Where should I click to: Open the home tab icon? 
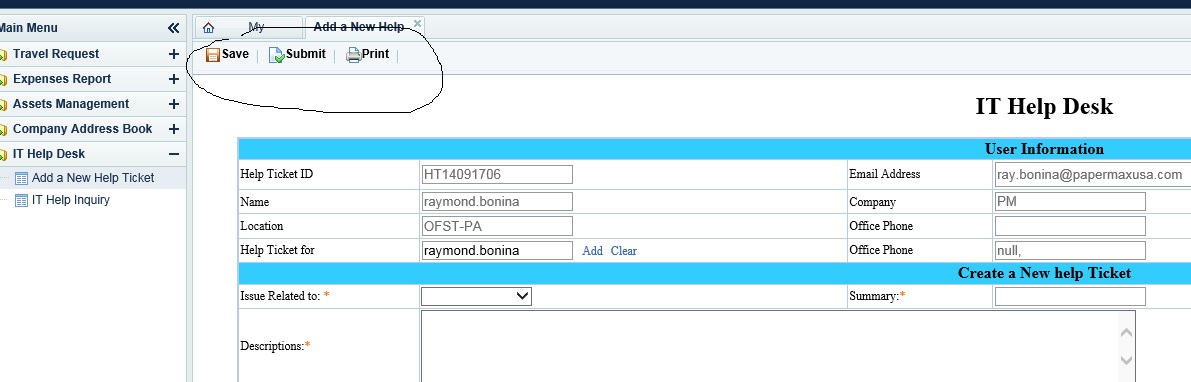(208, 28)
